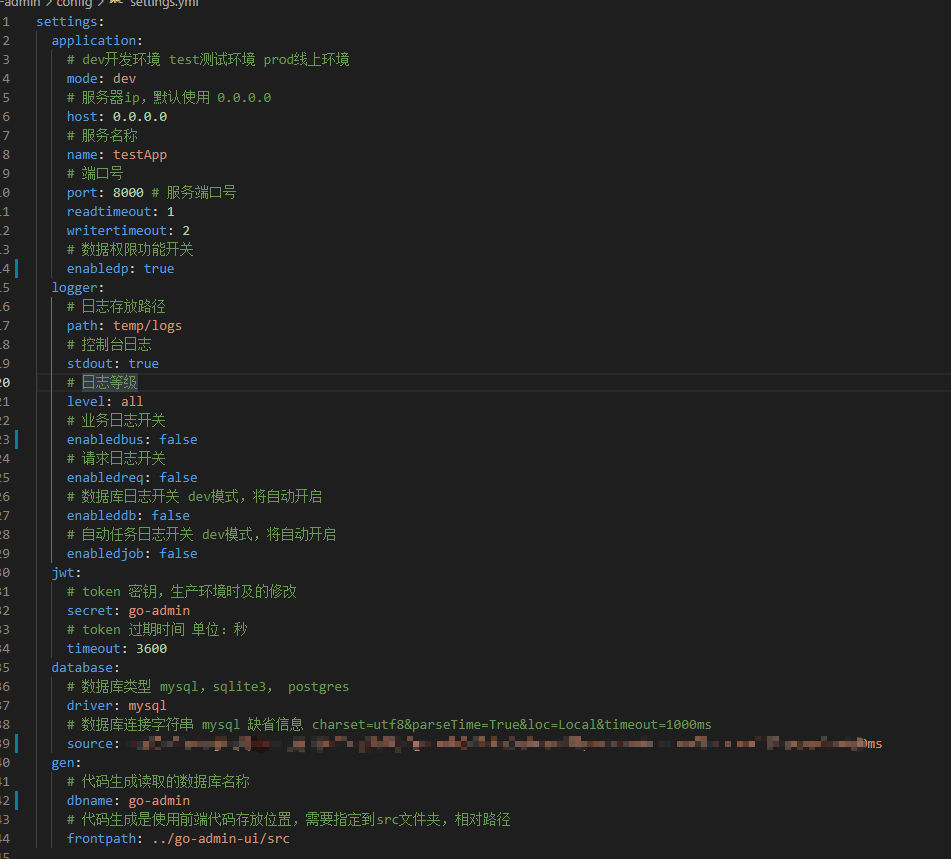This screenshot has width=951, height=859.
Task: Click the 'enabledreq' key
Action: click(105, 478)
